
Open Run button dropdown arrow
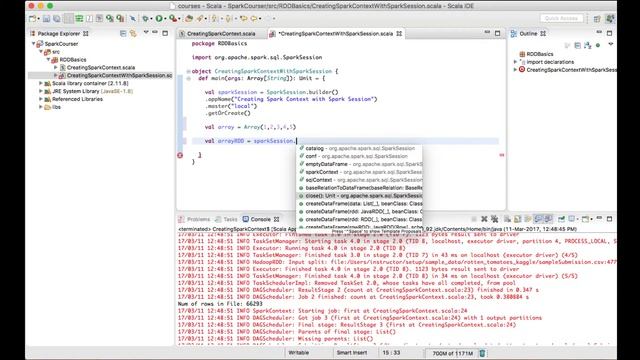[x=165, y=19]
